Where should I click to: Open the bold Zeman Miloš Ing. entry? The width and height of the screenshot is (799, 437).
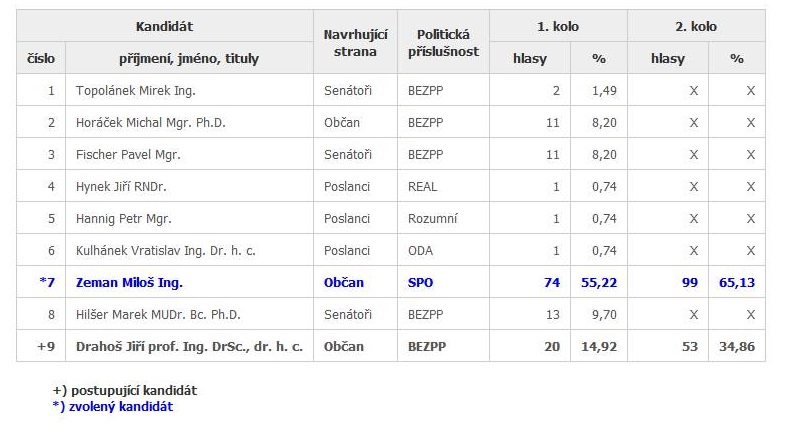point(129,283)
